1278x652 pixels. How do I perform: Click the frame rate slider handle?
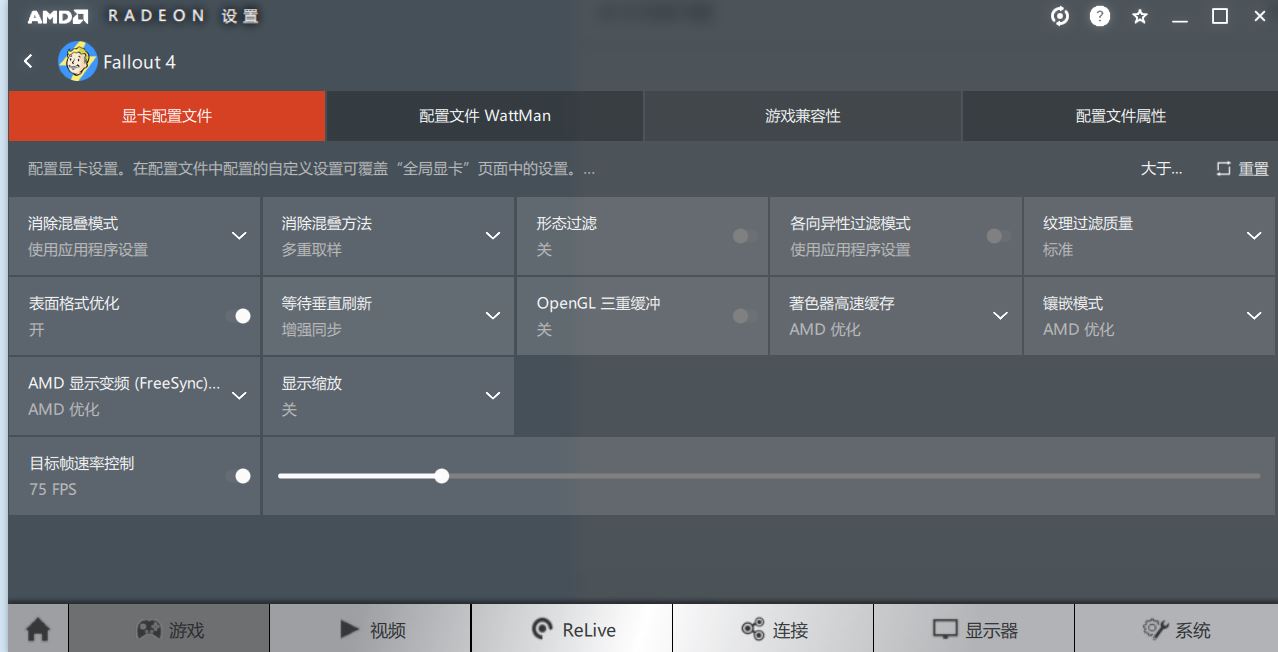click(x=442, y=476)
